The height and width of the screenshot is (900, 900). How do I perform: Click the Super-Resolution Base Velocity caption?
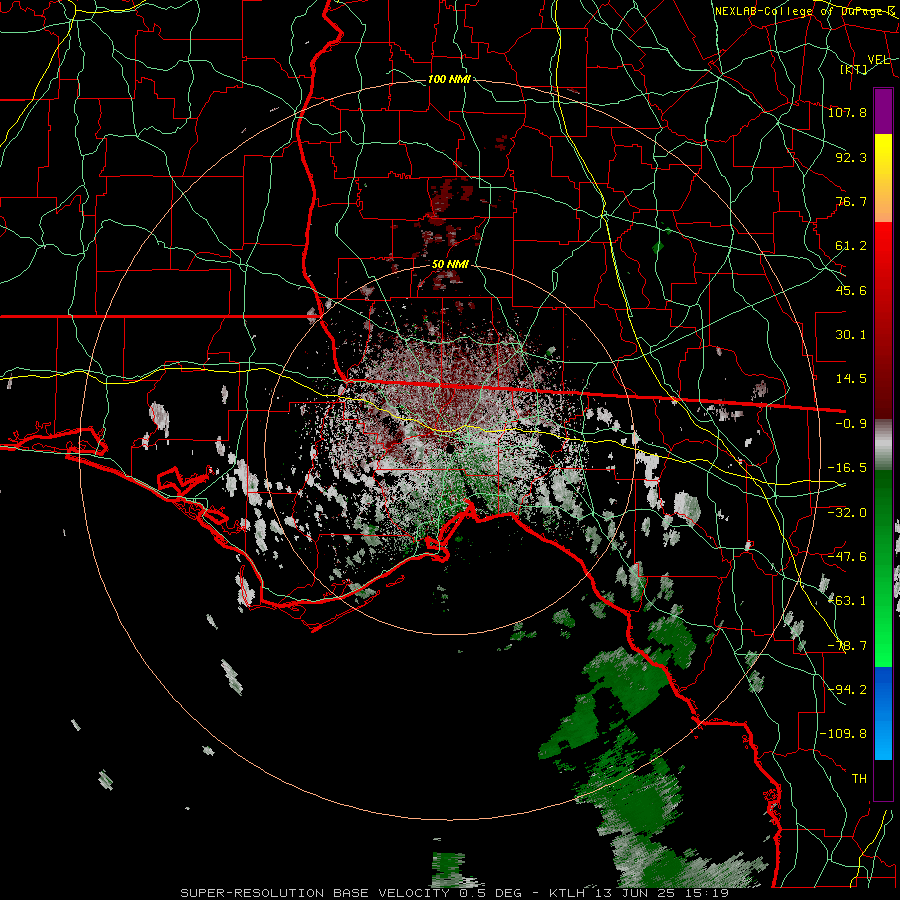[455, 893]
